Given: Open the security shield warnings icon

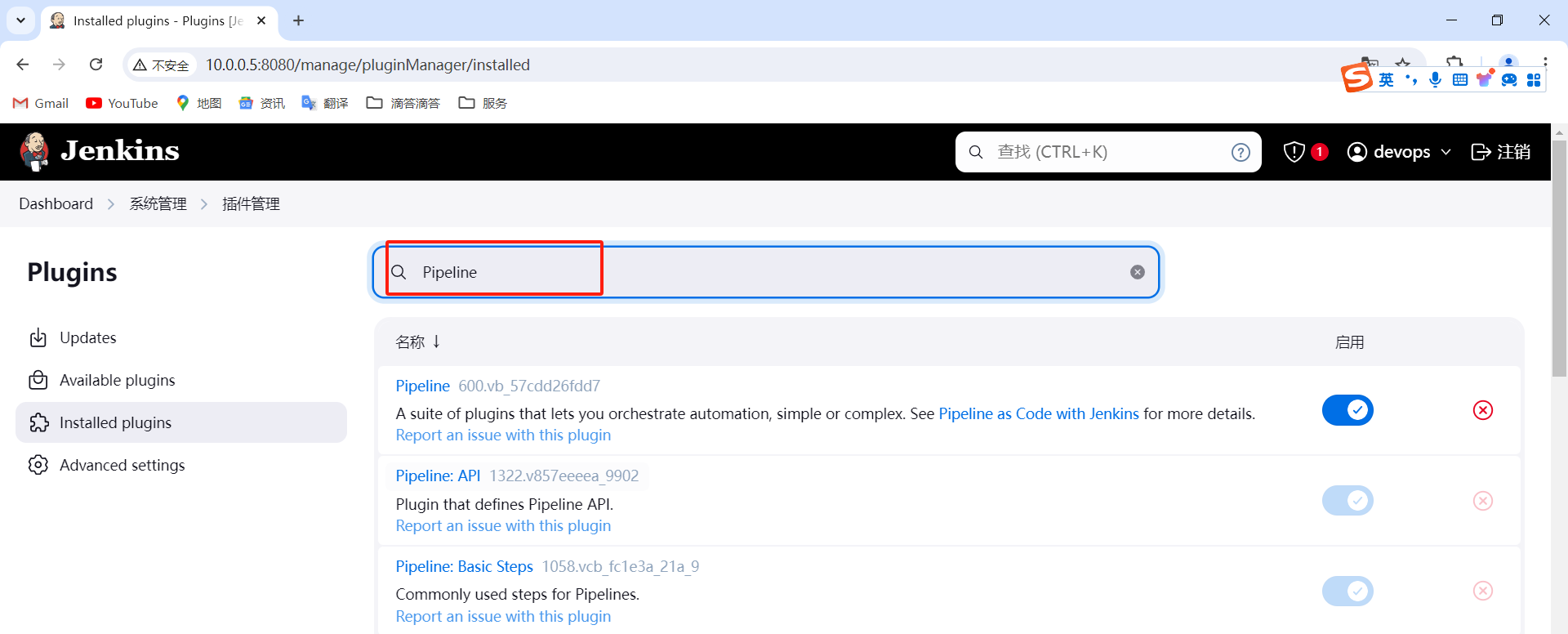Looking at the screenshot, I should 1294,152.
